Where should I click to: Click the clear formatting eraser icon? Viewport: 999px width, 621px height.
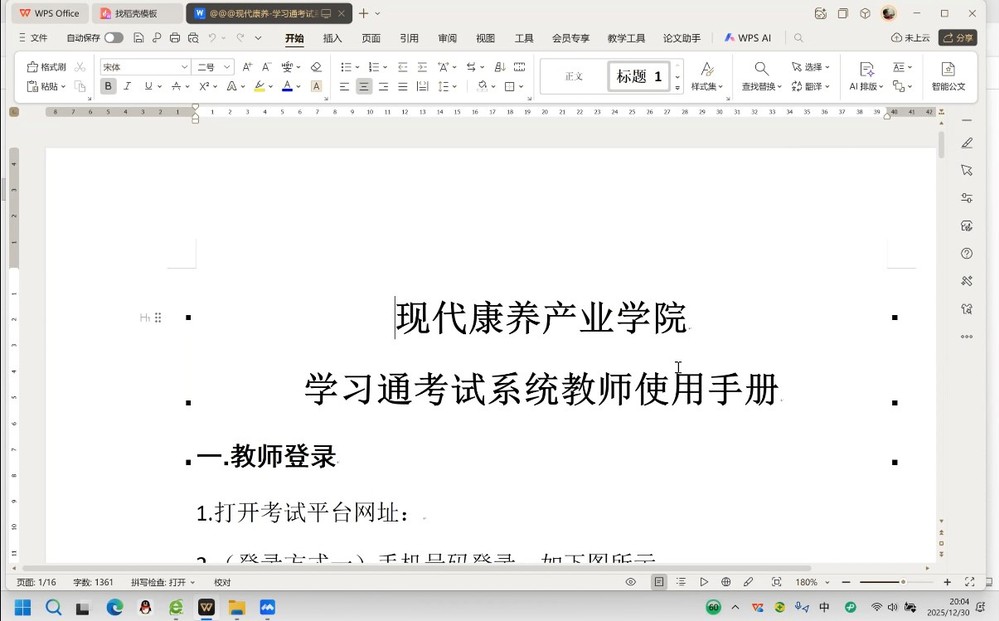coord(316,67)
